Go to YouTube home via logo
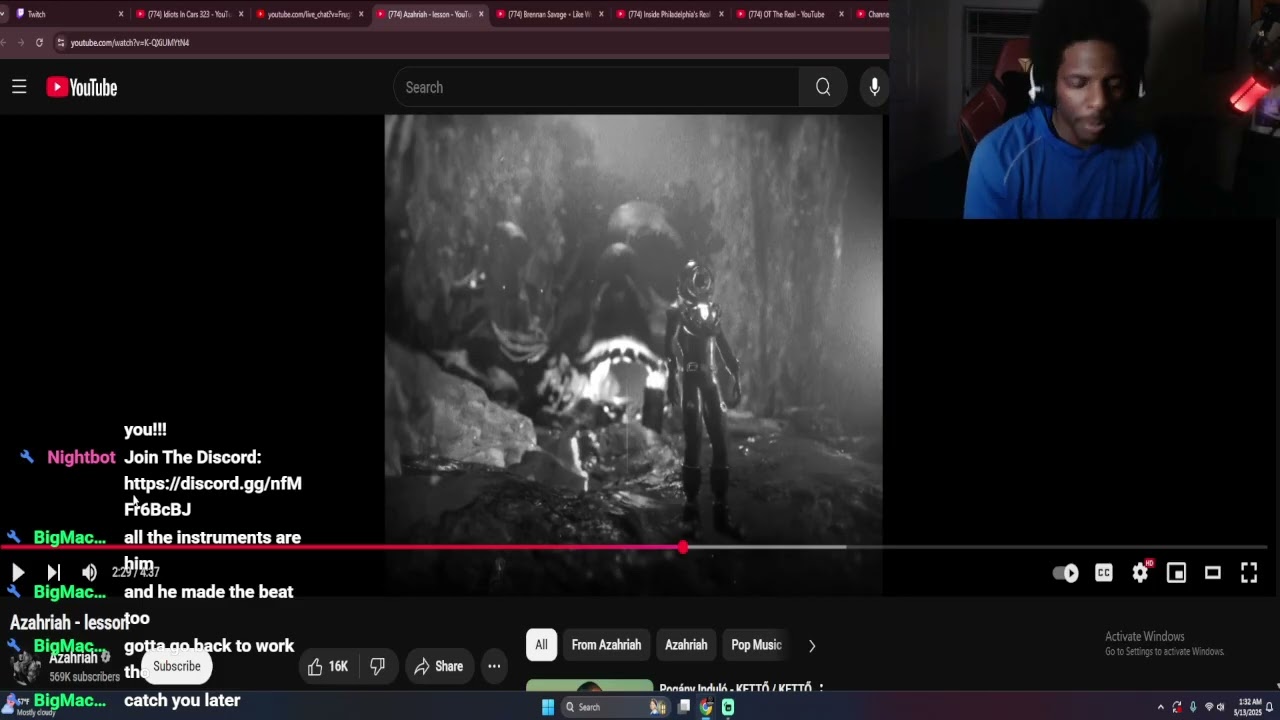 (x=82, y=88)
